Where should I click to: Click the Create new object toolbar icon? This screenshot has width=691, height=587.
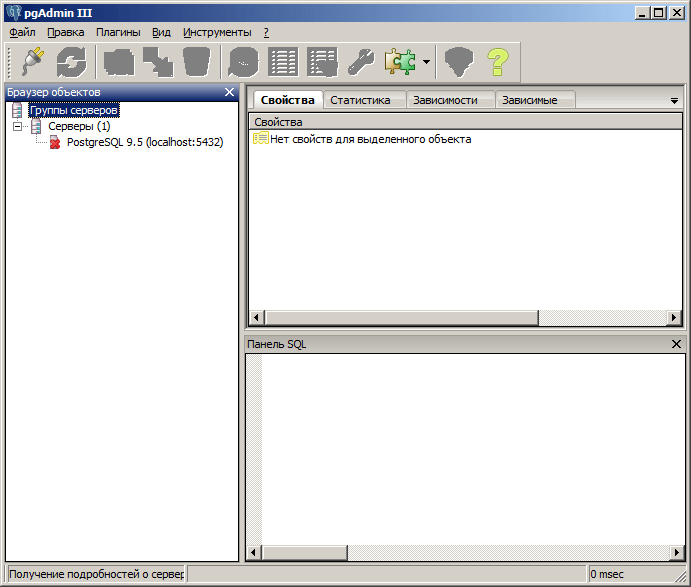(x=158, y=62)
